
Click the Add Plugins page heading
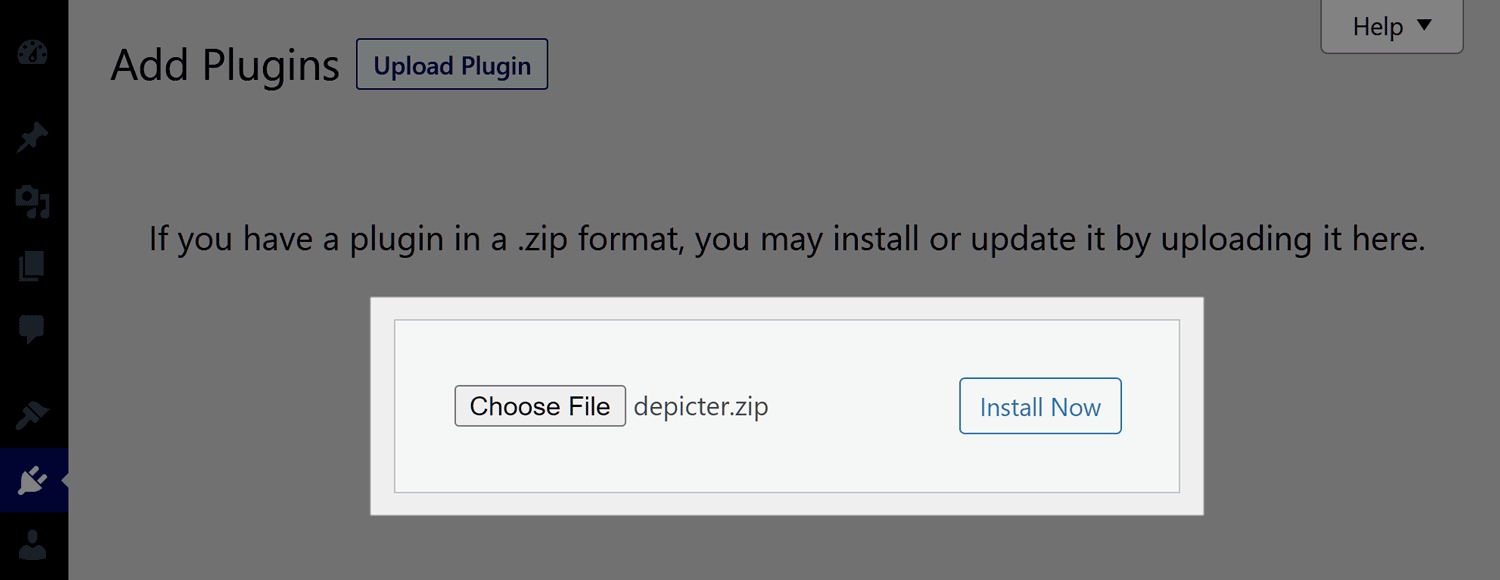(x=225, y=66)
